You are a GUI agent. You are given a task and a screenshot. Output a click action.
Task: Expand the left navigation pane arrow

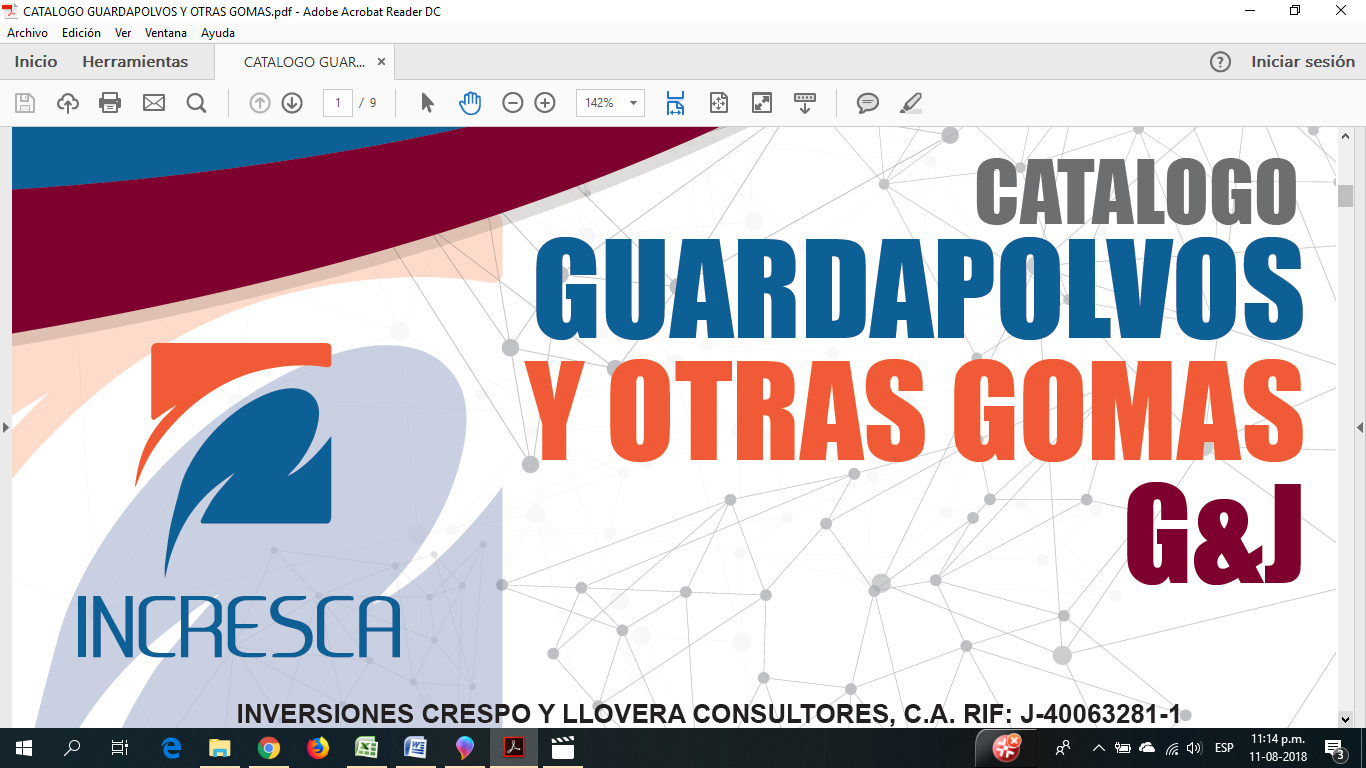(5, 427)
